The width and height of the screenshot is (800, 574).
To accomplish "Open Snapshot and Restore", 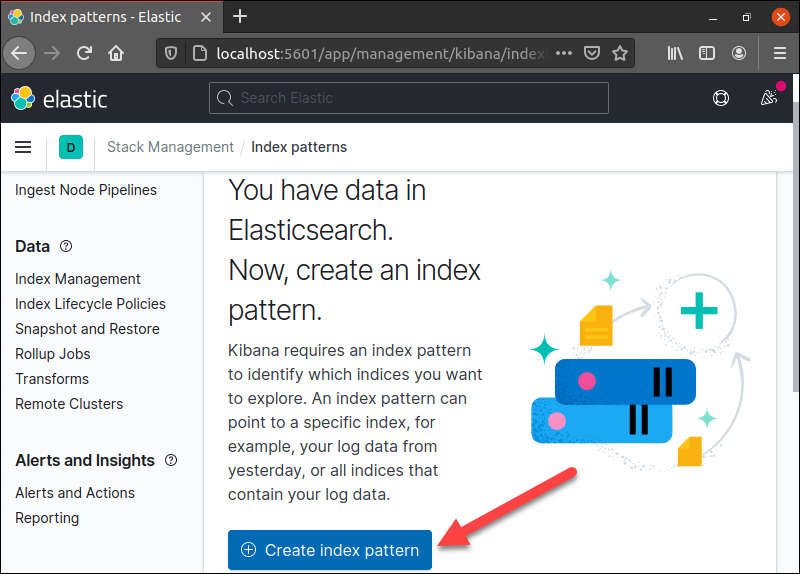I will [87, 329].
